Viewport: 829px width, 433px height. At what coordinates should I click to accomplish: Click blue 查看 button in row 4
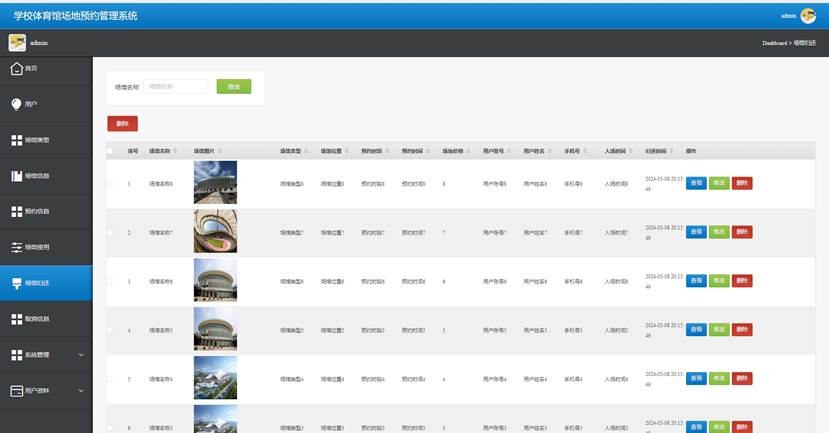tap(696, 330)
